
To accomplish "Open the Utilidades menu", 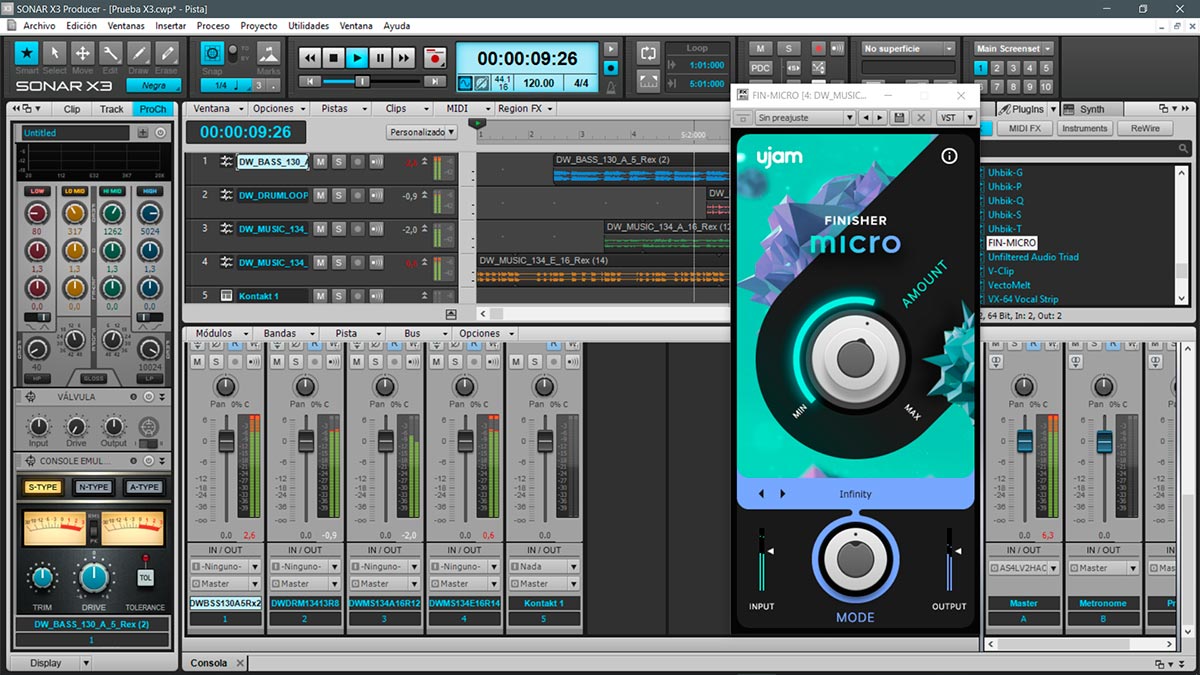I will [x=308, y=26].
